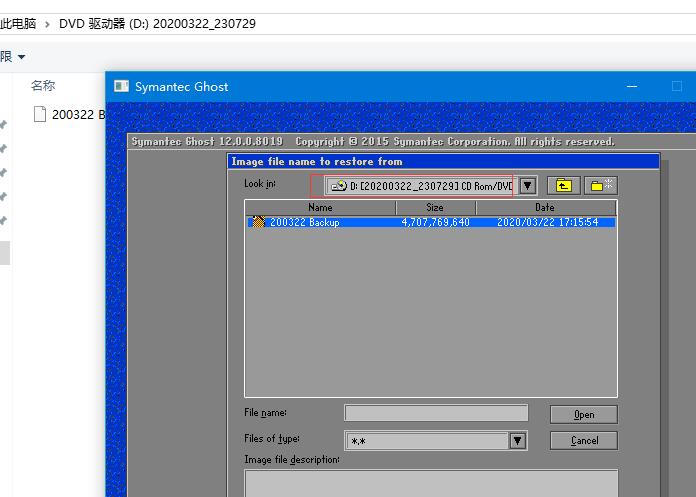This screenshot has height=497, width=696.
Task: Click the 200322 Backup image file icon
Action: [x=258, y=222]
